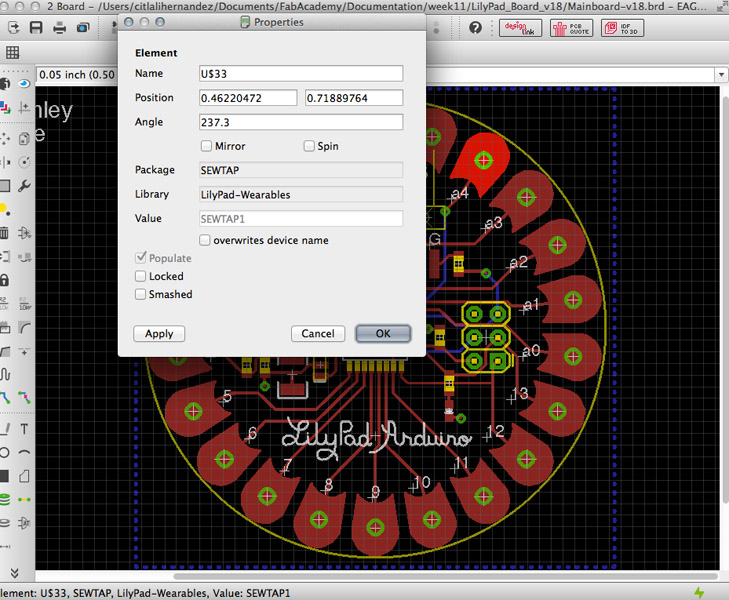Select the Ripup tool with red X
Image resolution: width=729 pixels, height=600 pixels.
pos(24,398)
